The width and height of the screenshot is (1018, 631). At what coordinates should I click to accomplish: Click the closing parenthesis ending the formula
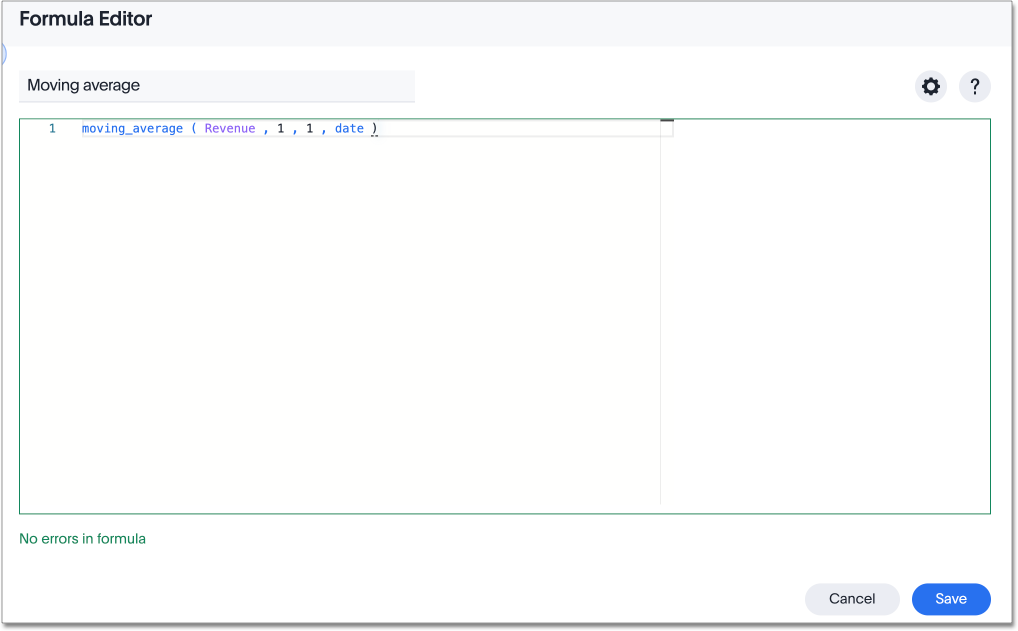point(372,128)
